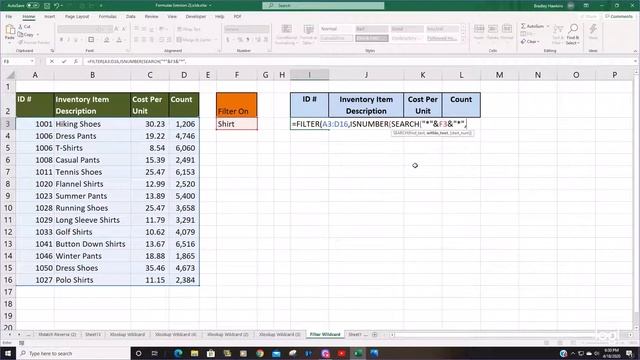The image size is (640, 360).
Task: Select cell F3 containing Shirt
Action: 237,124
